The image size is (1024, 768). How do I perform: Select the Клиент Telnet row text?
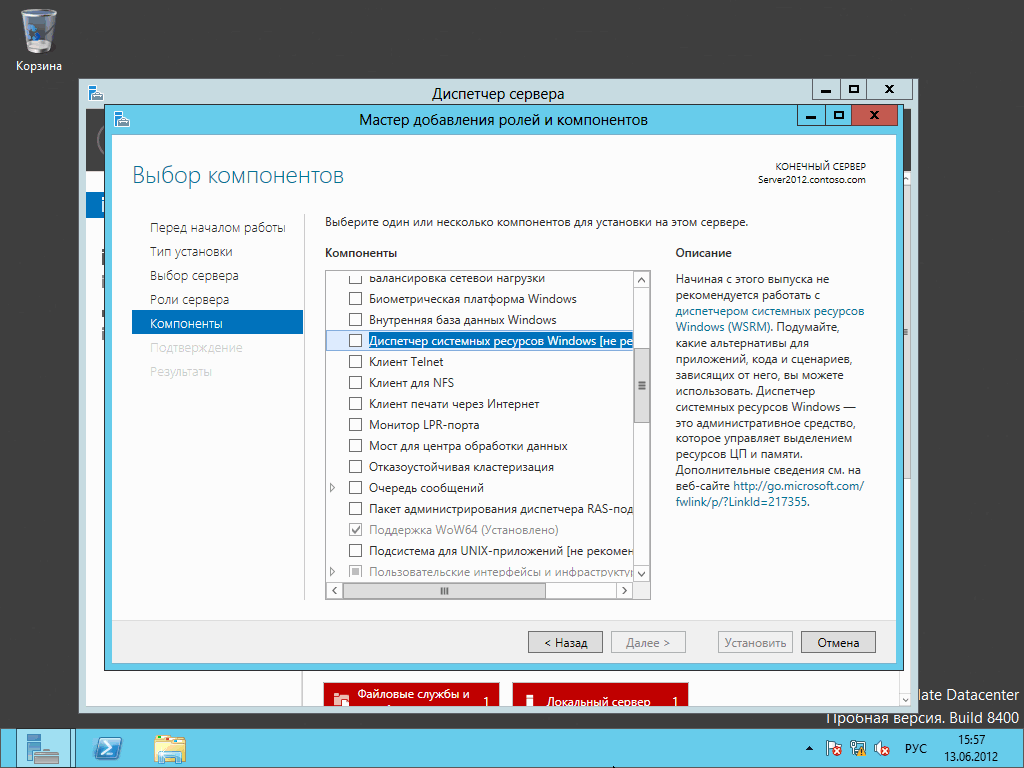[406, 362]
